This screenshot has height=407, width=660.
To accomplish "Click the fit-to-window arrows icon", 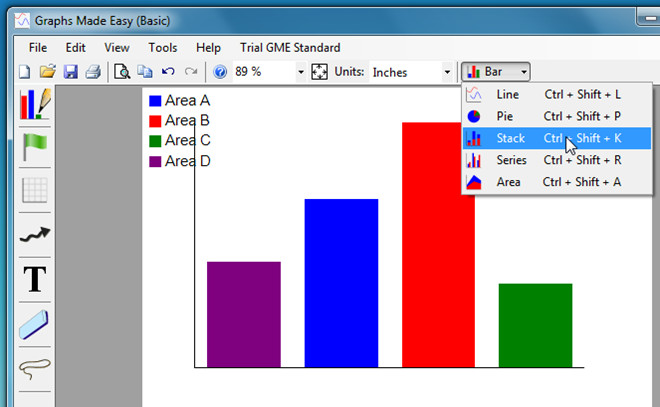I will 319,72.
